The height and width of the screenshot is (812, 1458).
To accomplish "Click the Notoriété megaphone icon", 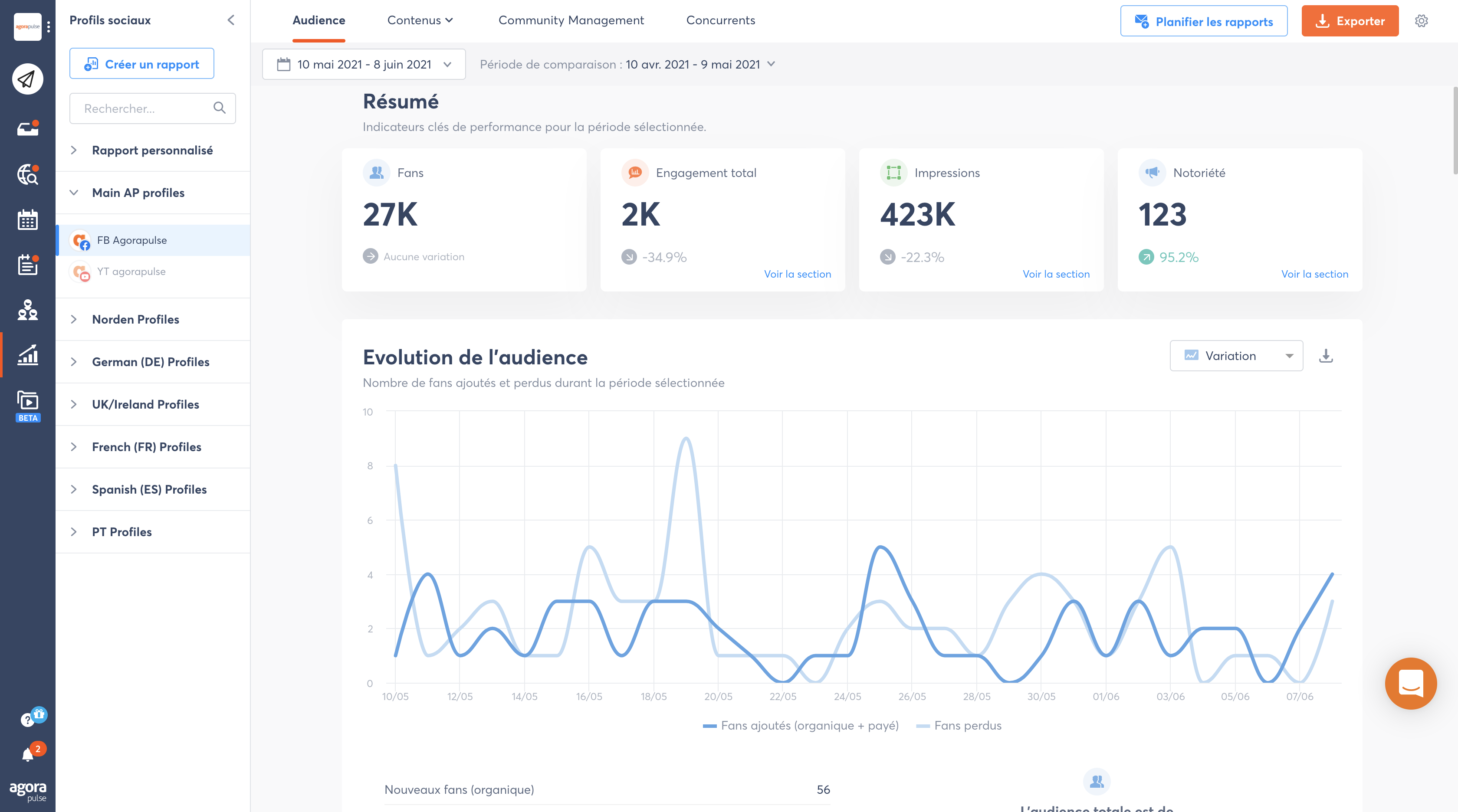I will [x=1152, y=173].
